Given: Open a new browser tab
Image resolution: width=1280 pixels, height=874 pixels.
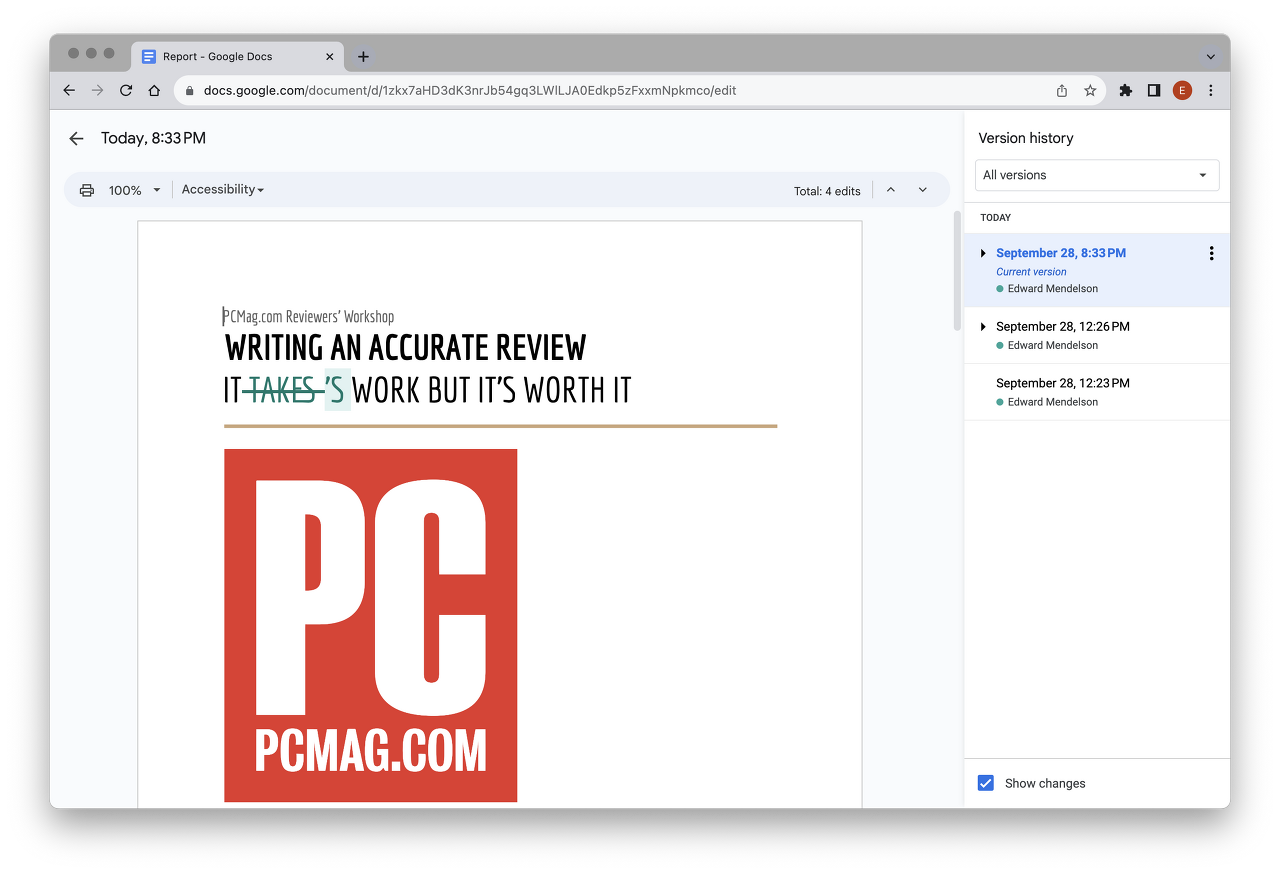Looking at the screenshot, I should [x=363, y=57].
